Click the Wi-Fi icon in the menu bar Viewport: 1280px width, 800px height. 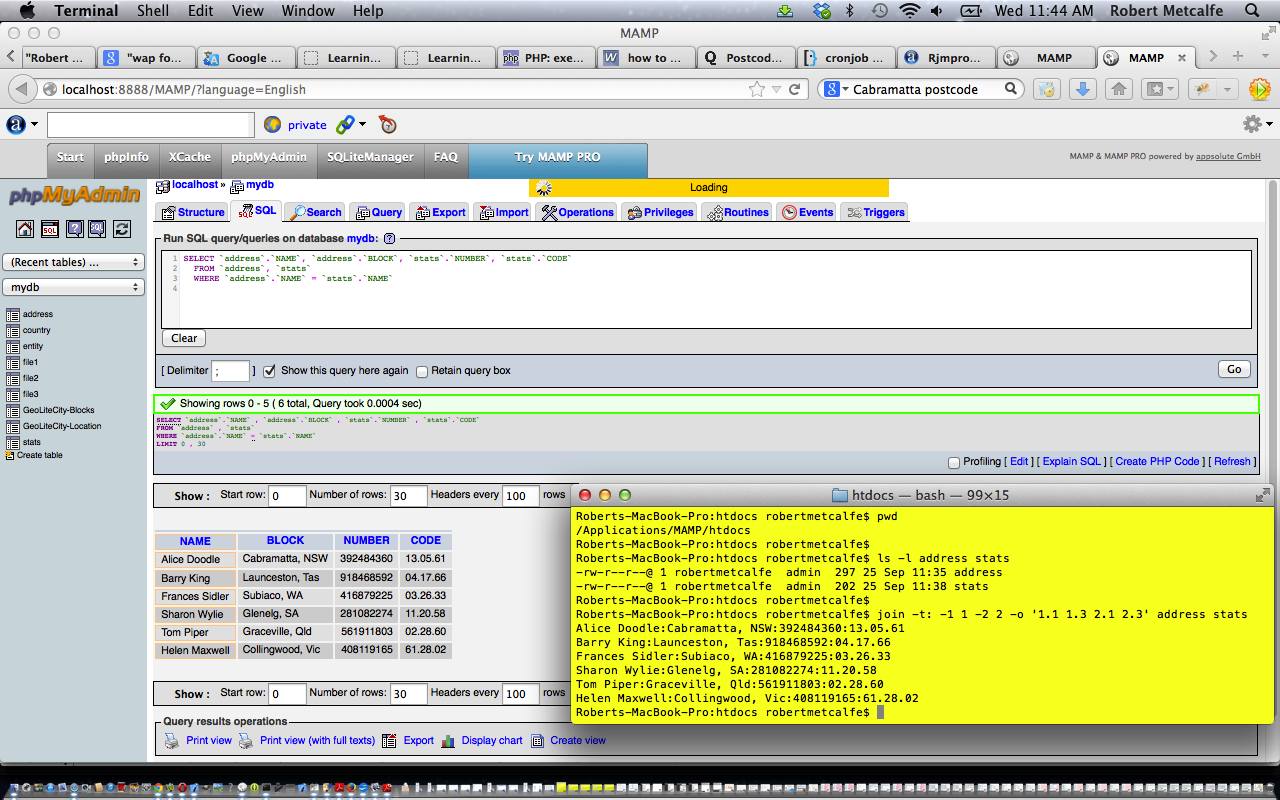(909, 11)
